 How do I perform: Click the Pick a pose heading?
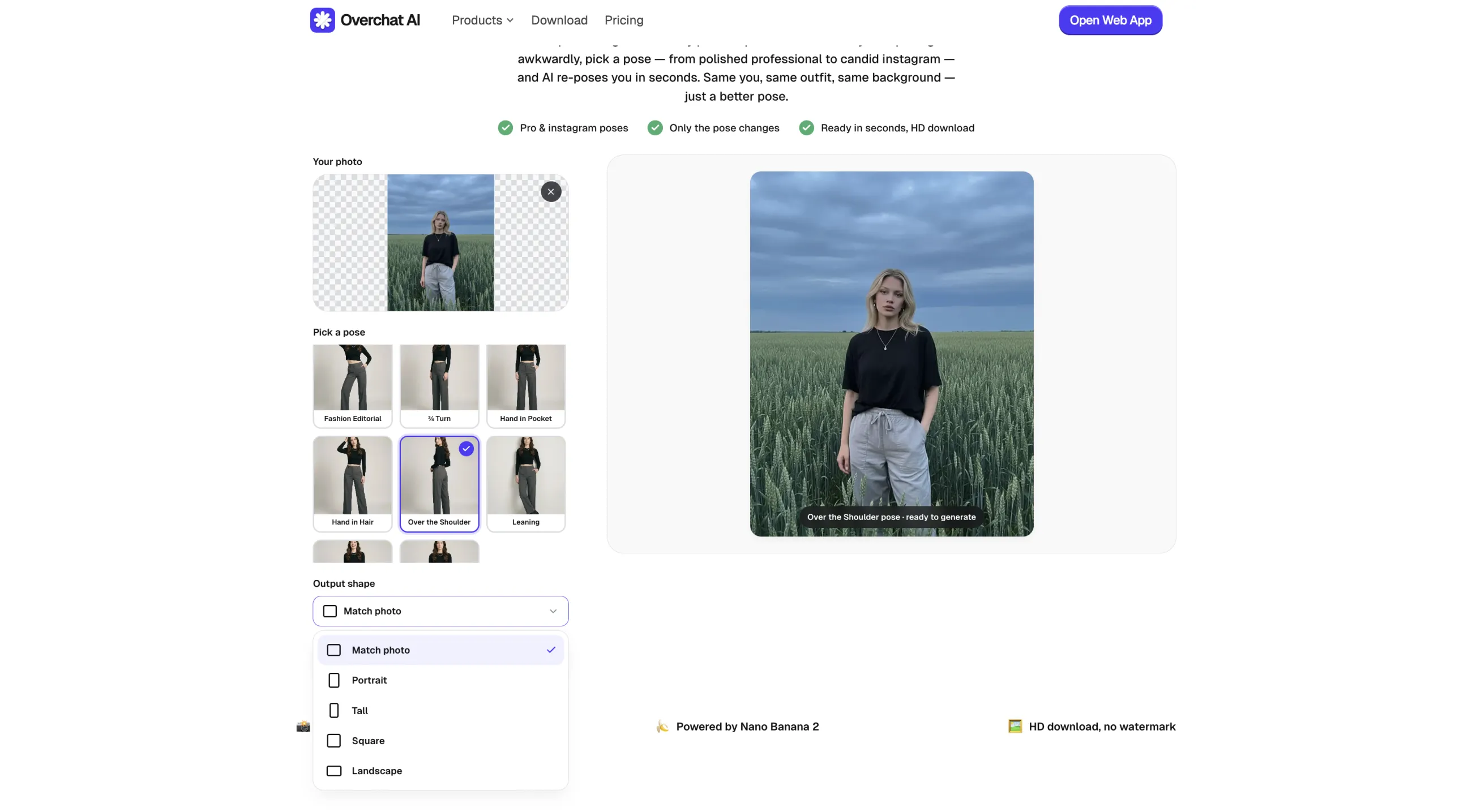339,332
